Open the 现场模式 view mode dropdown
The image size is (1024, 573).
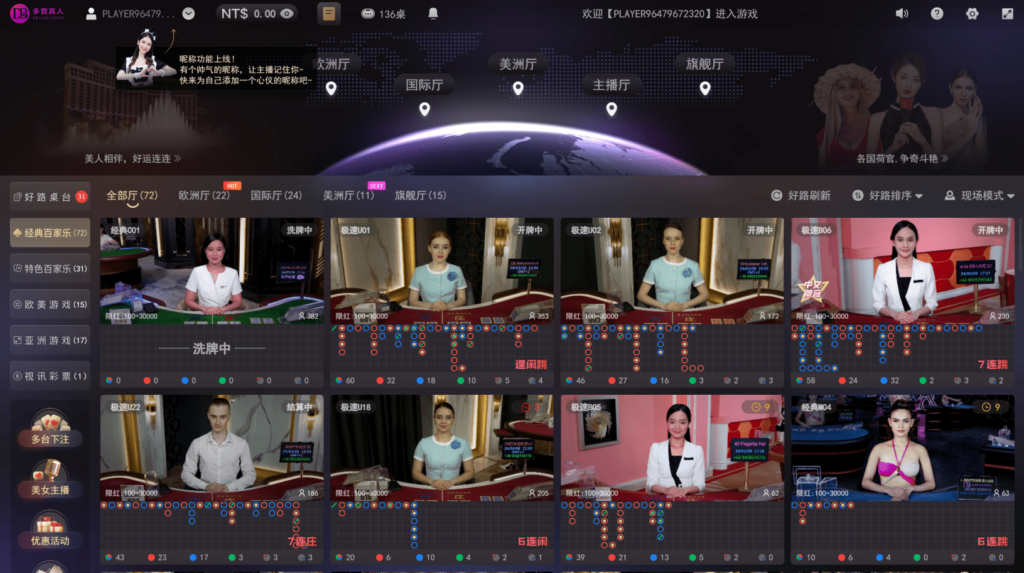[980, 196]
